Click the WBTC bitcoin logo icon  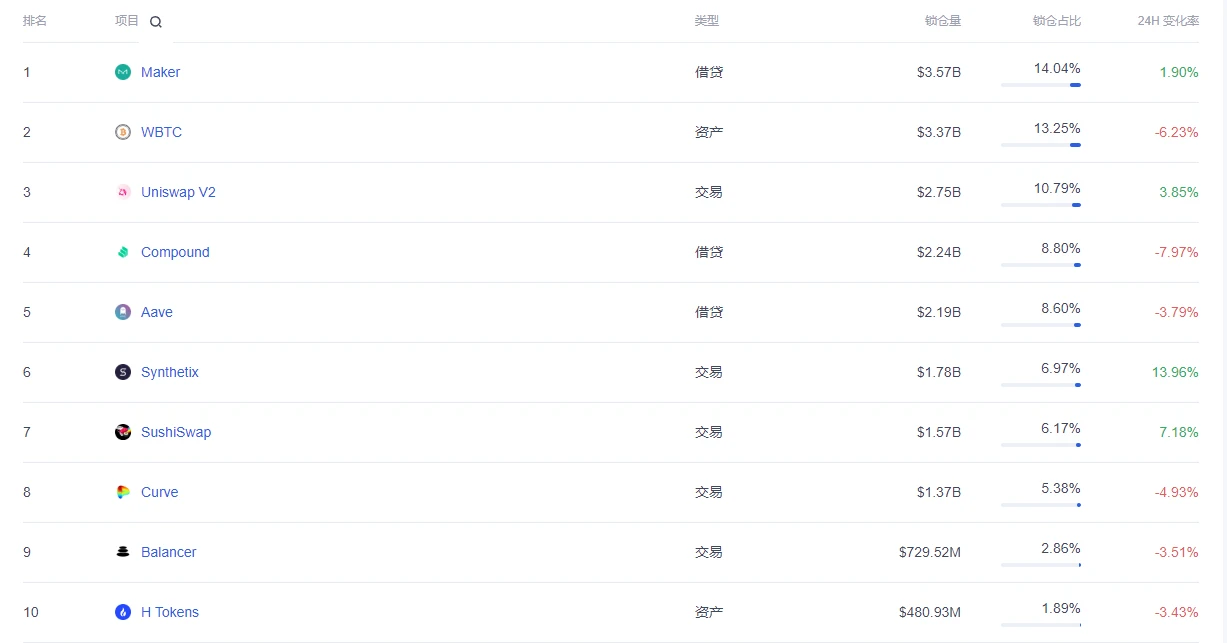(x=123, y=132)
